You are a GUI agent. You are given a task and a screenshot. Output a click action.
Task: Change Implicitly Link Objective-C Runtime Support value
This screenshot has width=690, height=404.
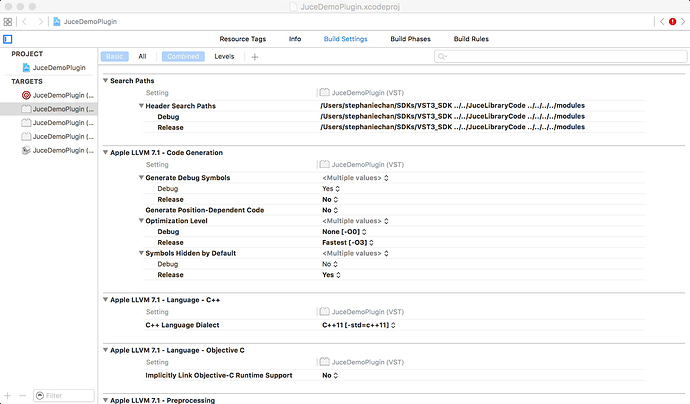coord(330,375)
